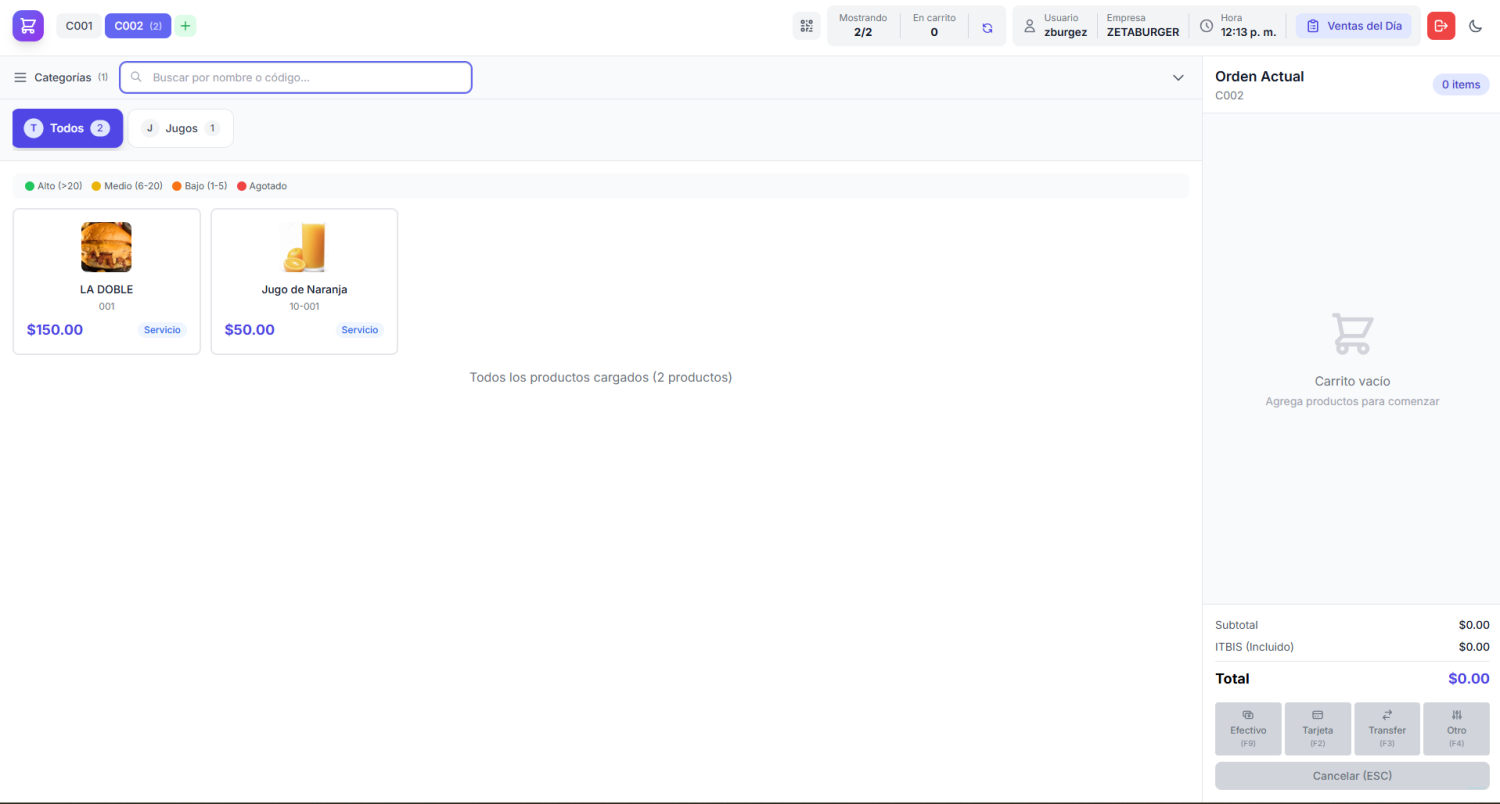Add a new cart with plus icon

185,26
